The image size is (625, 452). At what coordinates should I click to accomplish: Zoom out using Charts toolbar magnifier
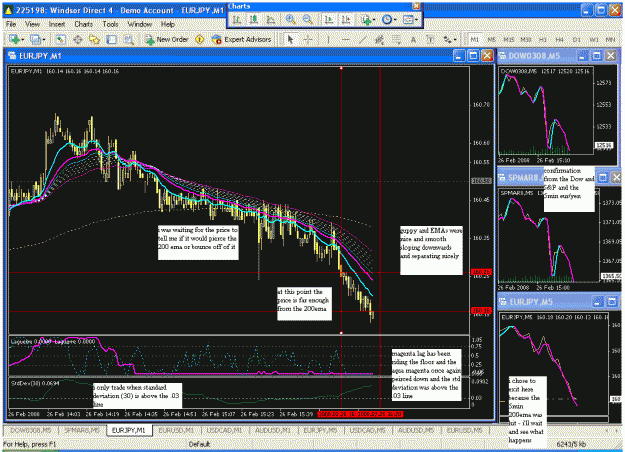307,19
